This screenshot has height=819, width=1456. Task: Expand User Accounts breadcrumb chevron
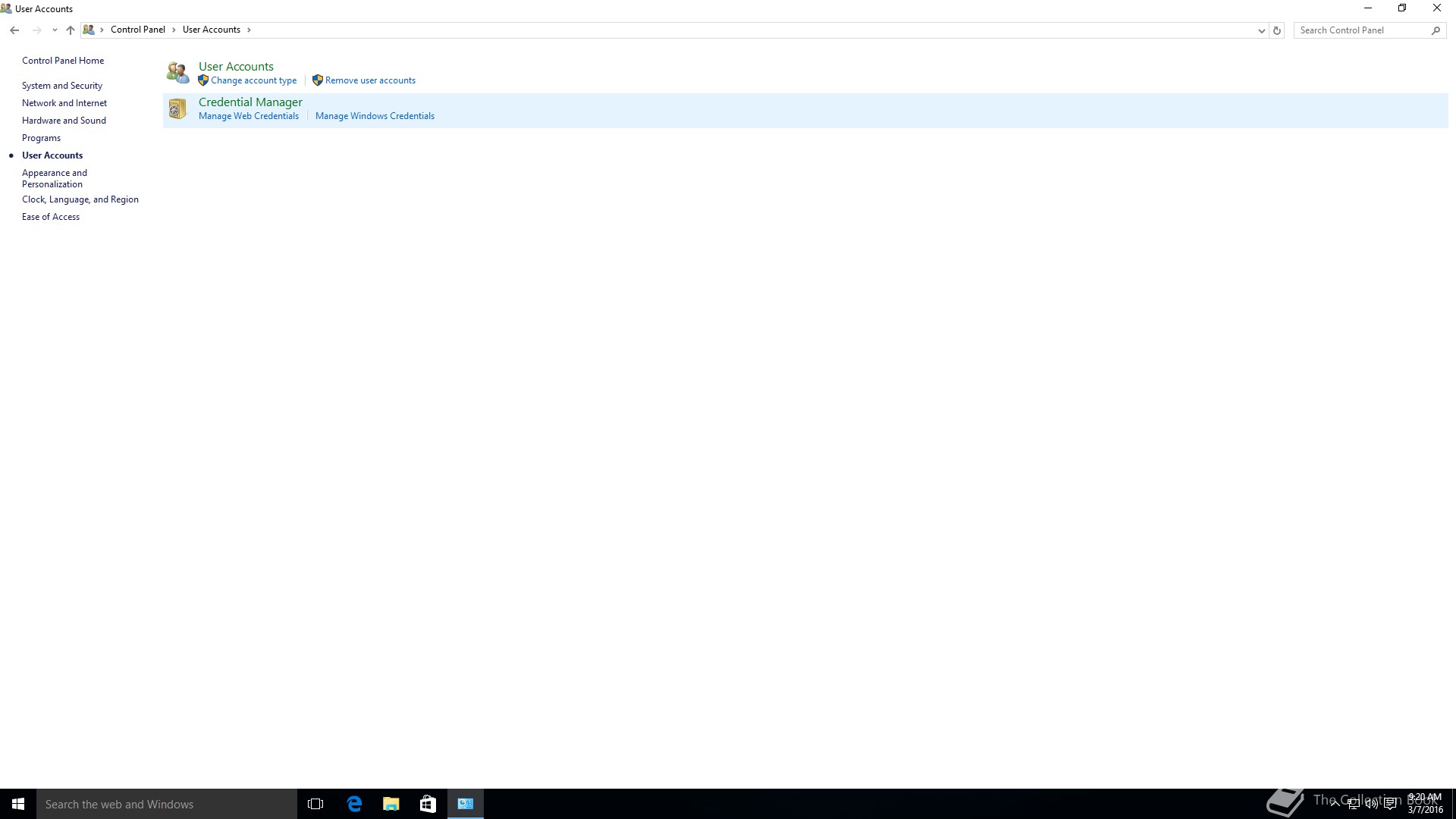pyautogui.click(x=249, y=30)
